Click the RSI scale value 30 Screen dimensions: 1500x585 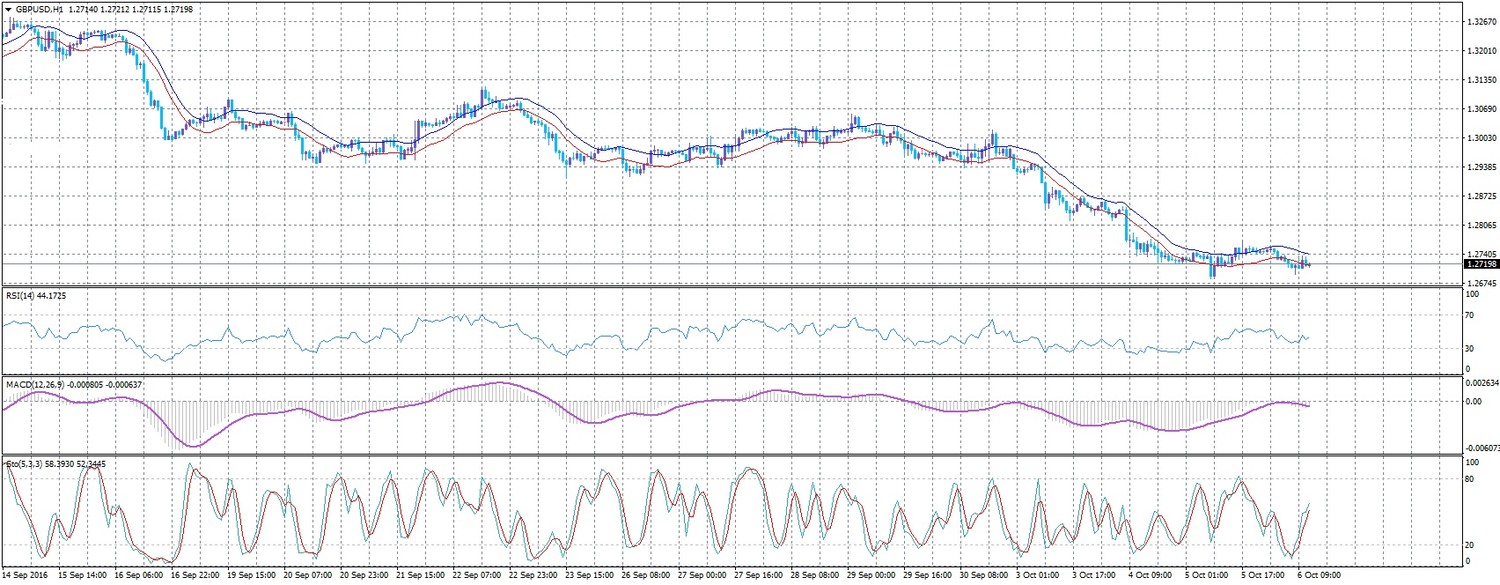[1469, 349]
